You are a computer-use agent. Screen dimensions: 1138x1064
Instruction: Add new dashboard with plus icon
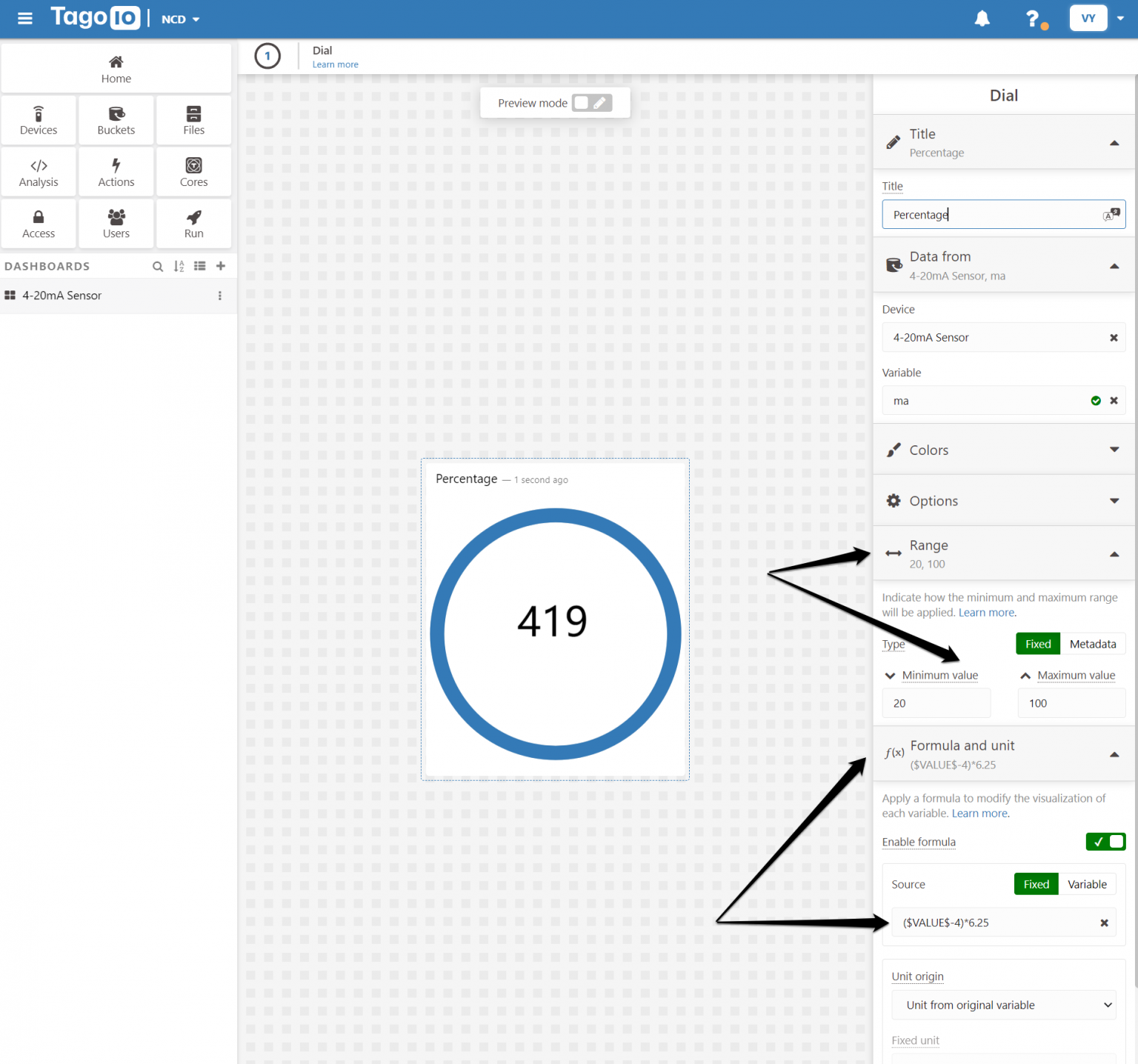tap(221, 266)
